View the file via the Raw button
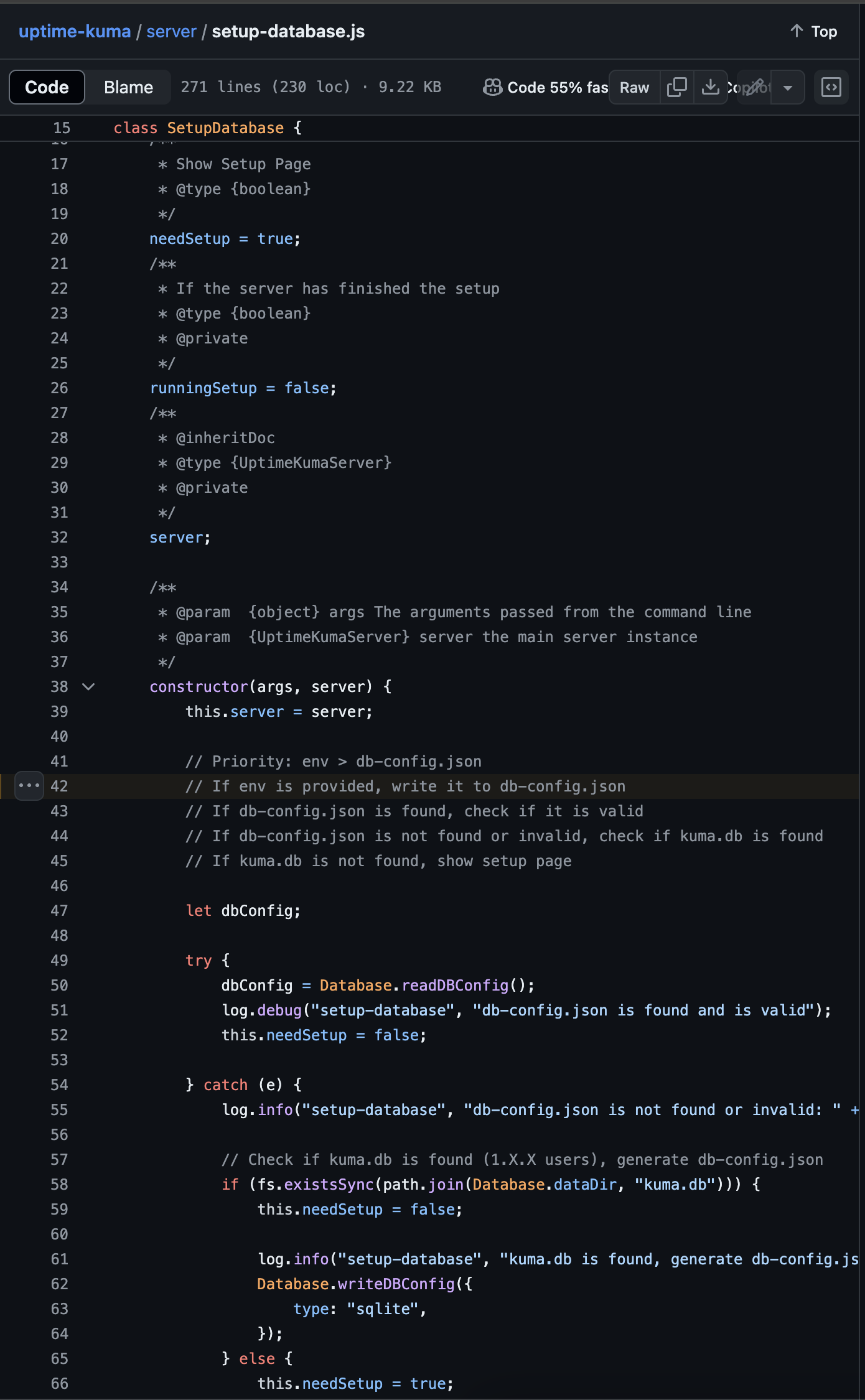 pyautogui.click(x=634, y=87)
